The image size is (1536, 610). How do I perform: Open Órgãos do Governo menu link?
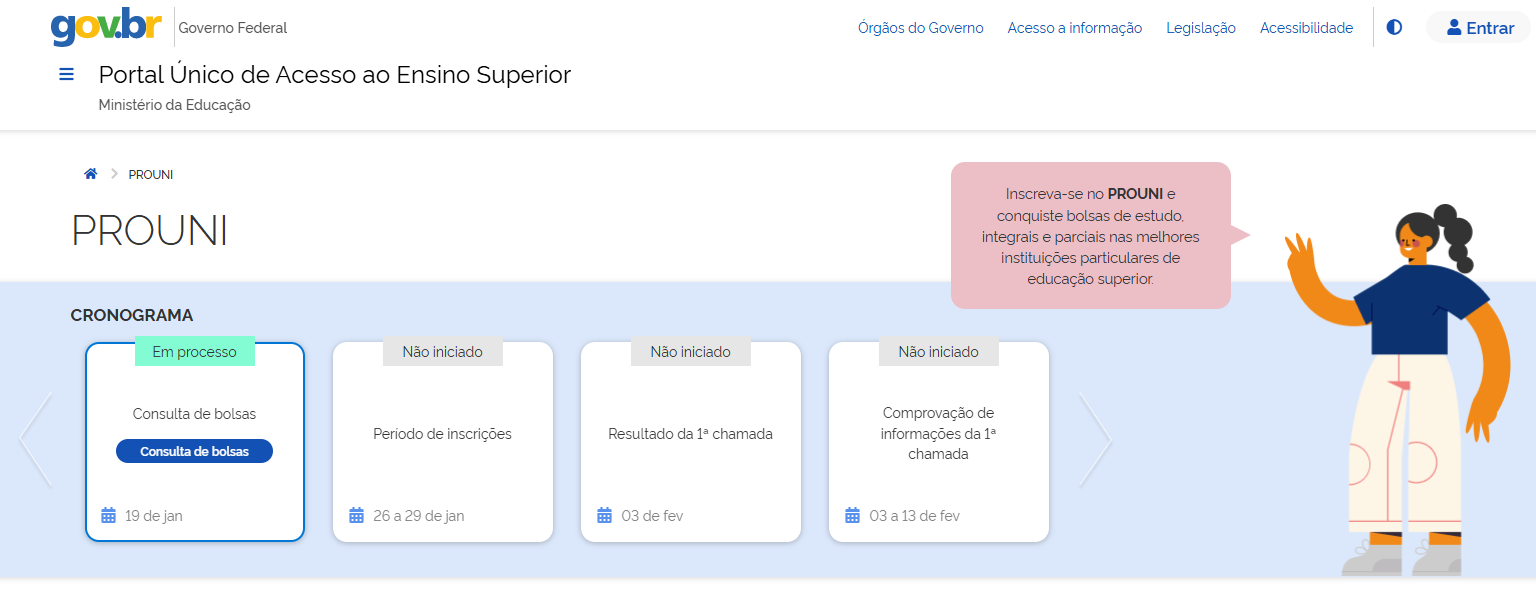pyautogui.click(x=920, y=28)
